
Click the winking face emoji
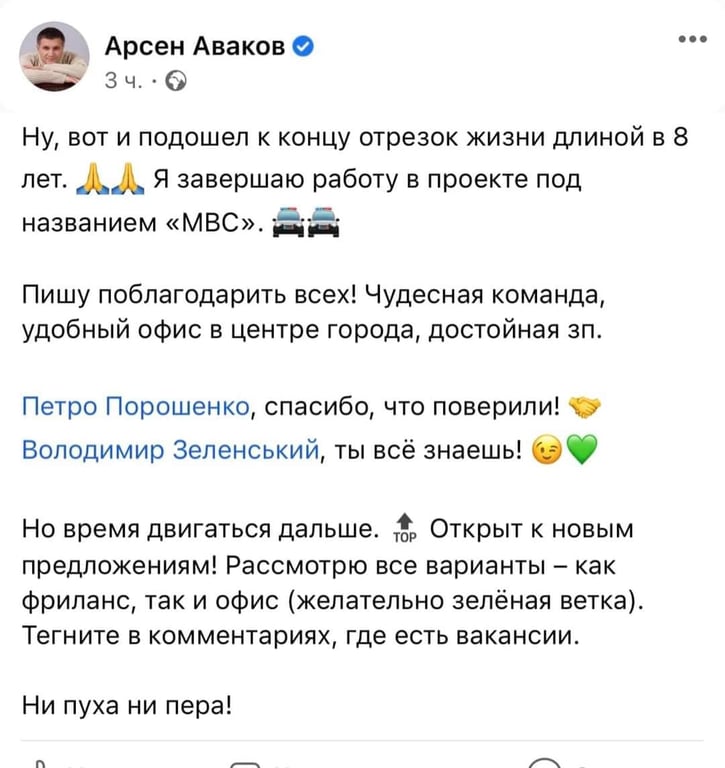pyautogui.click(x=547, y=451)
